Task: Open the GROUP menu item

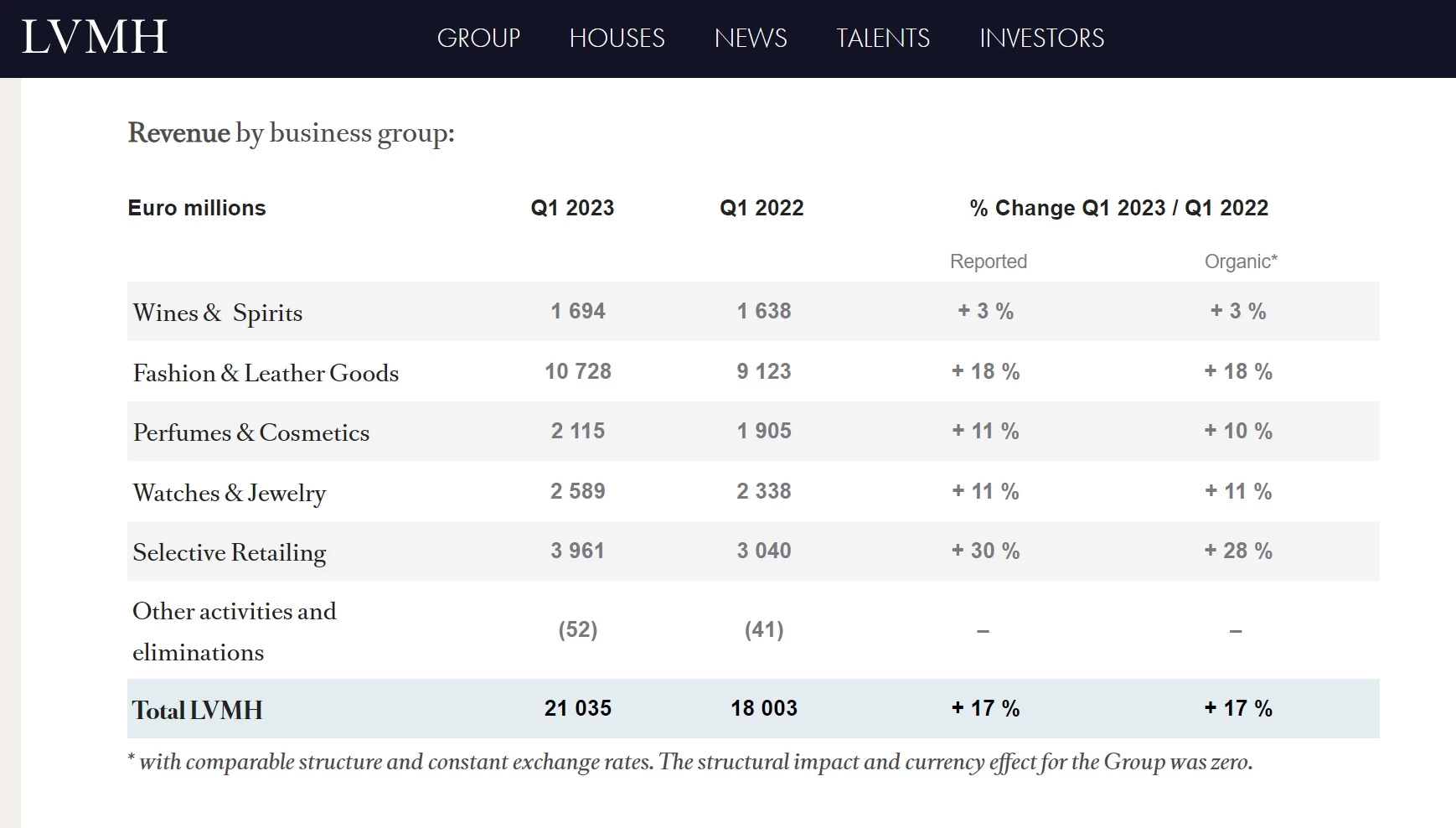Action: click(x=478, y=39)
